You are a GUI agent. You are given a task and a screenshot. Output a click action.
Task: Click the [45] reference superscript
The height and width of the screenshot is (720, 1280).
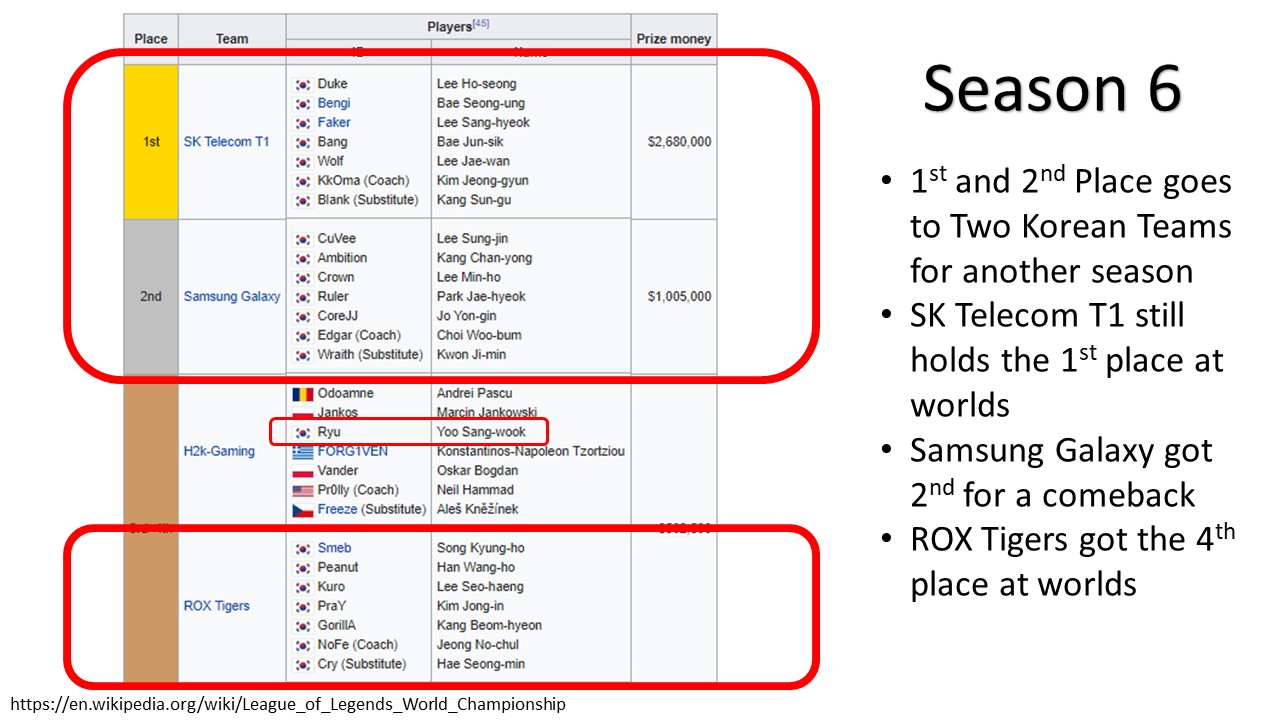pyautogui.click(x=480, y=24)
